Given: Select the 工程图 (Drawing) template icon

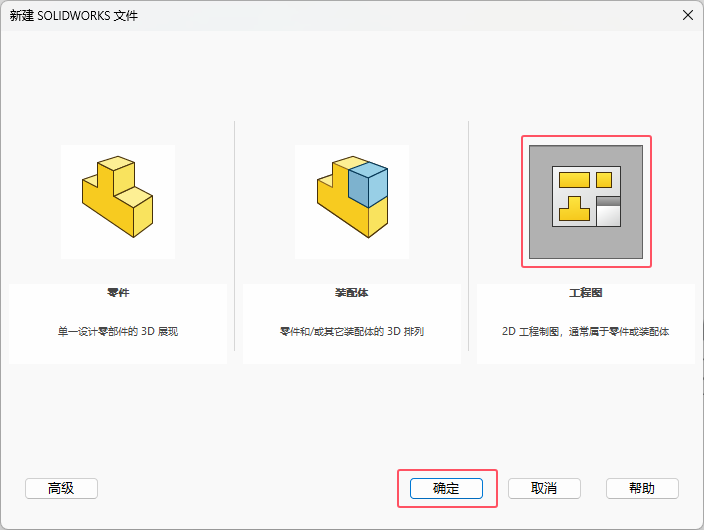Looking at the screenshot, I should 586,202.
